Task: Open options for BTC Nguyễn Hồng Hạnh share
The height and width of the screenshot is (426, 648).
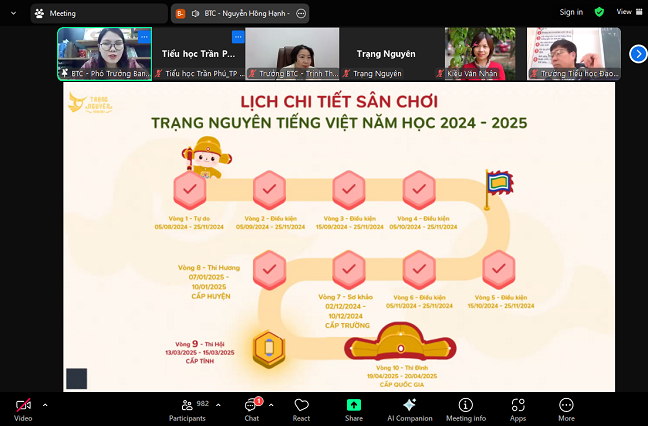Action: [x=301, y=14]
